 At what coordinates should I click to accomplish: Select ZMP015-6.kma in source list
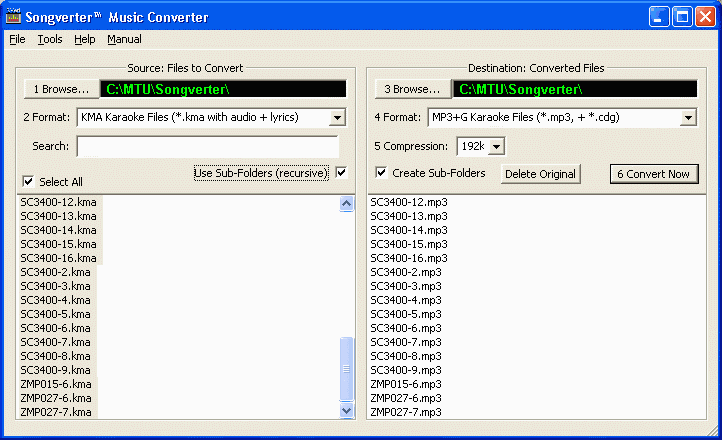pos(56,384)
